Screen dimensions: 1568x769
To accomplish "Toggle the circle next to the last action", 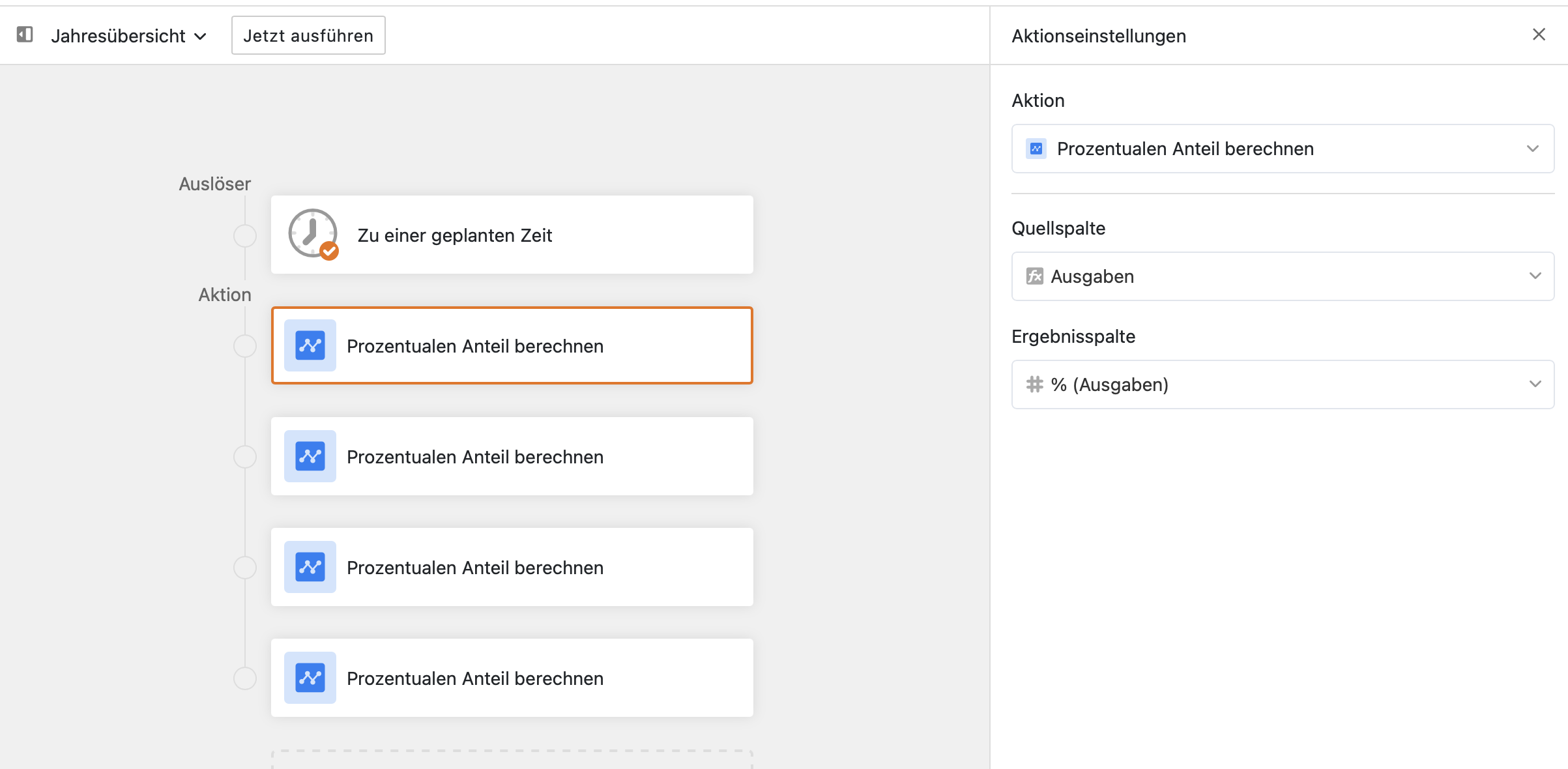I will (245, 678).
